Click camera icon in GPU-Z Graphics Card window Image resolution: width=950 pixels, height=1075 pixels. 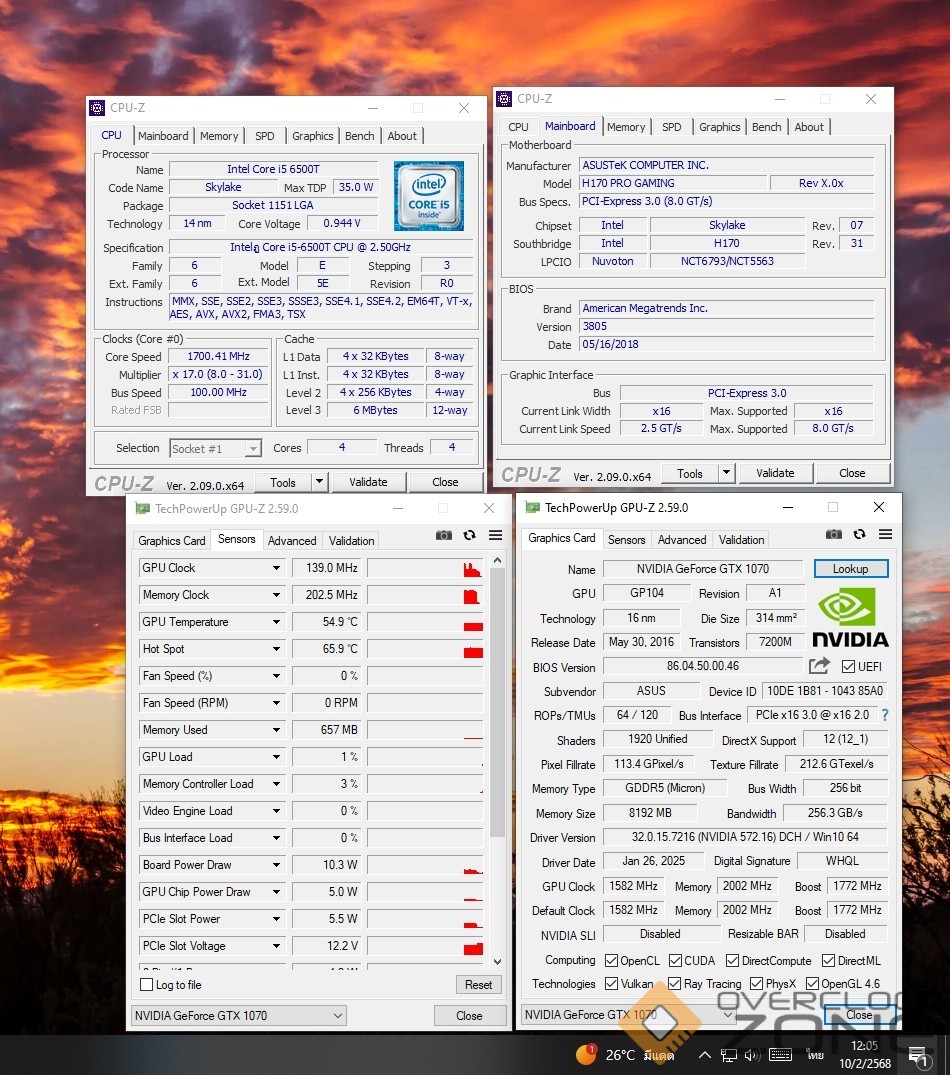click(833, 534)
